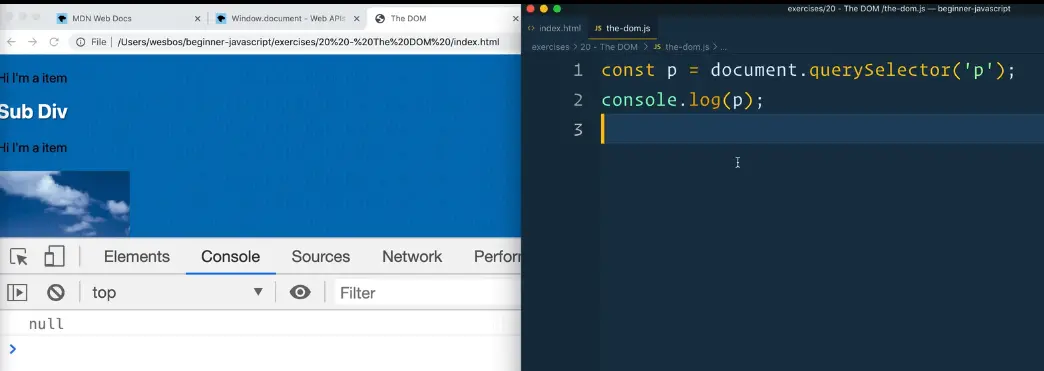This screenshot has width=1044, height=371.
Task: Show the console sidebar
Action: (x=17, y=292)
